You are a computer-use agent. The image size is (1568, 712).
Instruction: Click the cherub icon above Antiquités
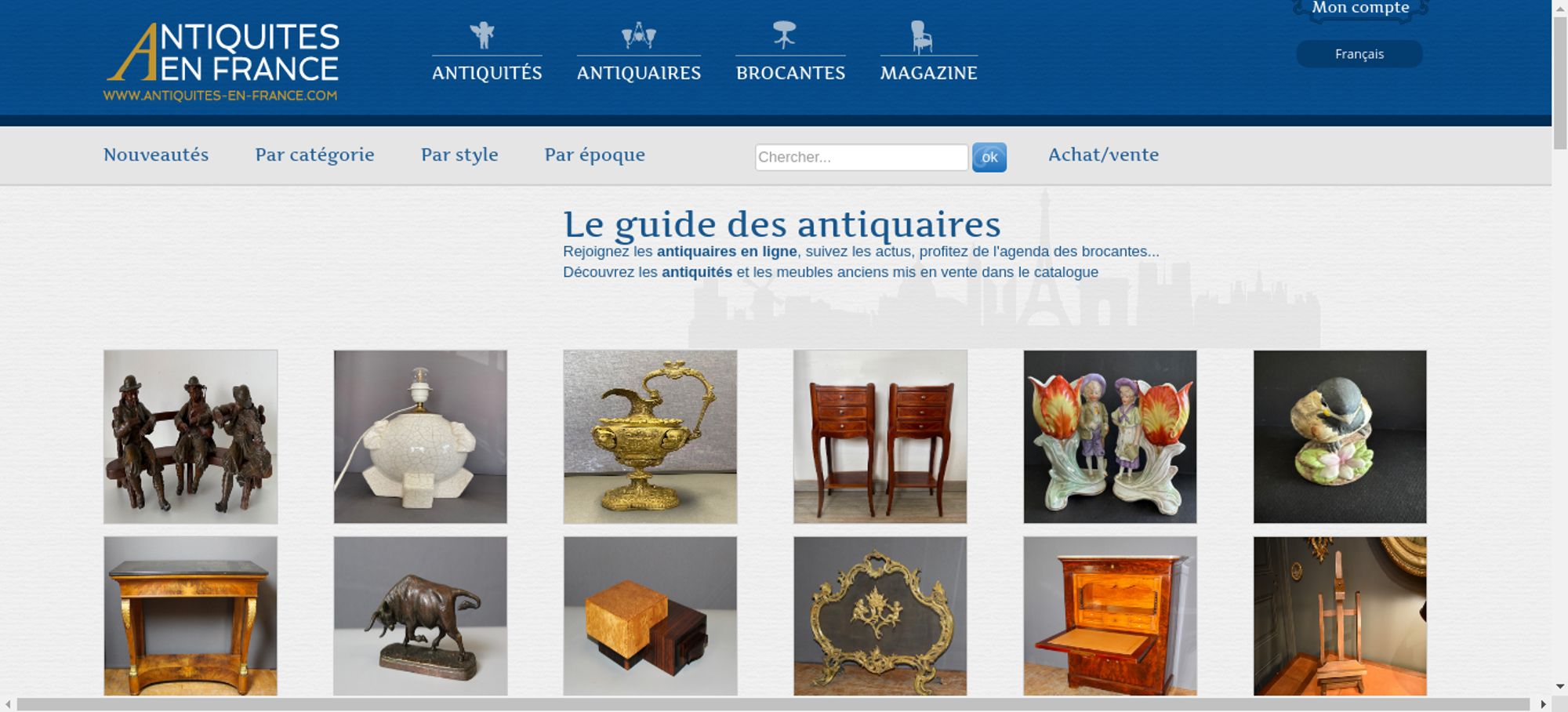[482, 35]
